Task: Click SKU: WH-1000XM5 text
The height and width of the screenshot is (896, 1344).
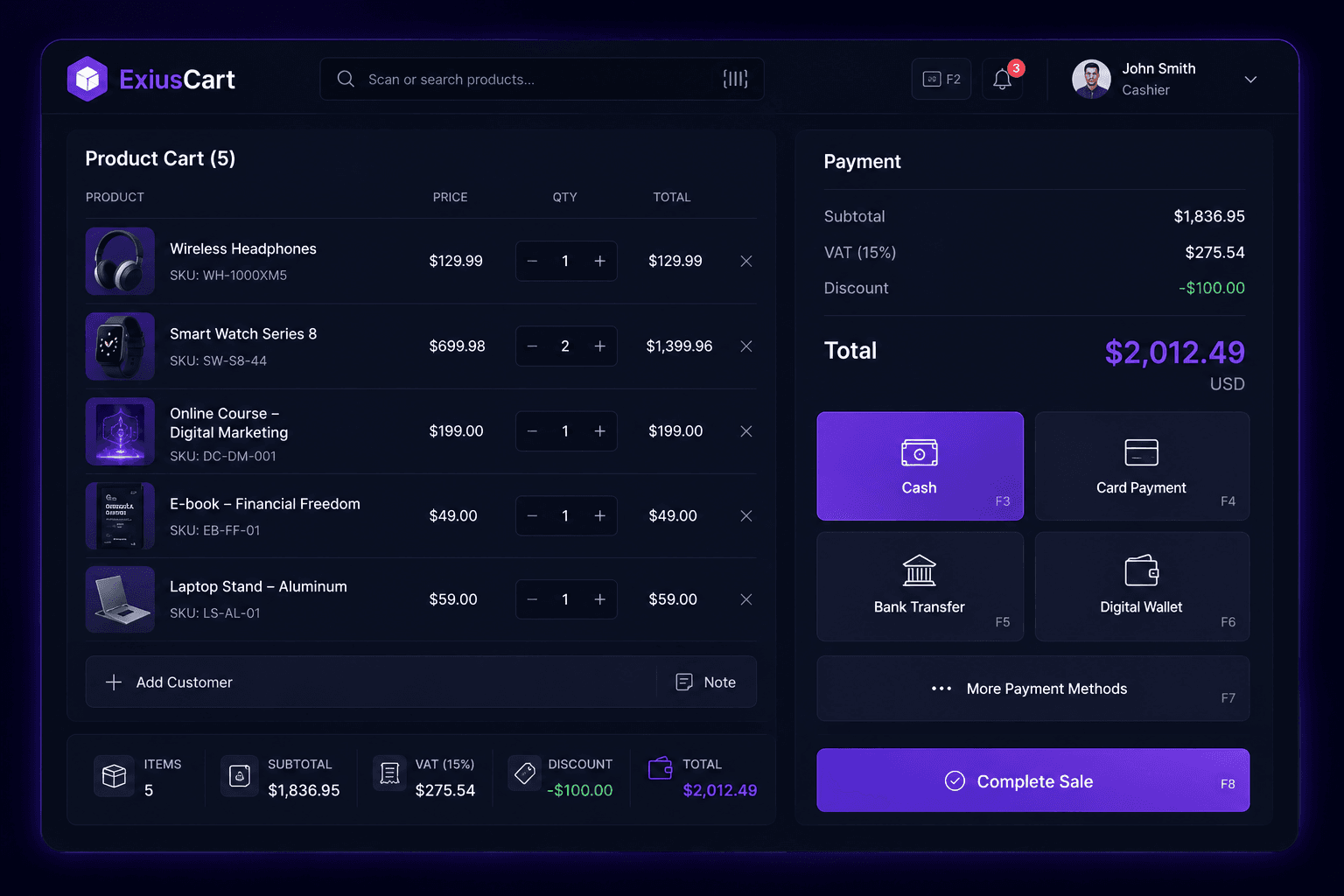Action: tap(228, 276)
